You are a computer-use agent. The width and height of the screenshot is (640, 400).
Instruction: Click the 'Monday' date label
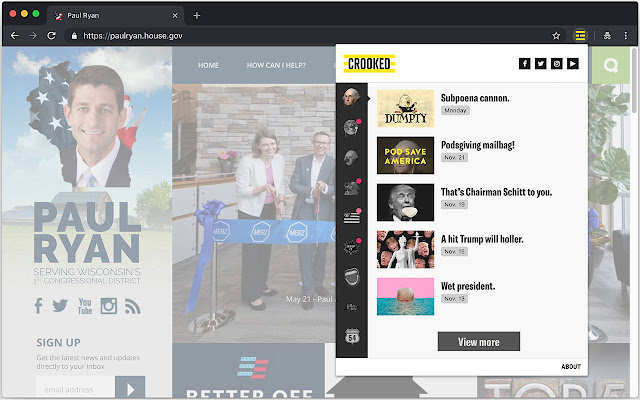(455, 110)
